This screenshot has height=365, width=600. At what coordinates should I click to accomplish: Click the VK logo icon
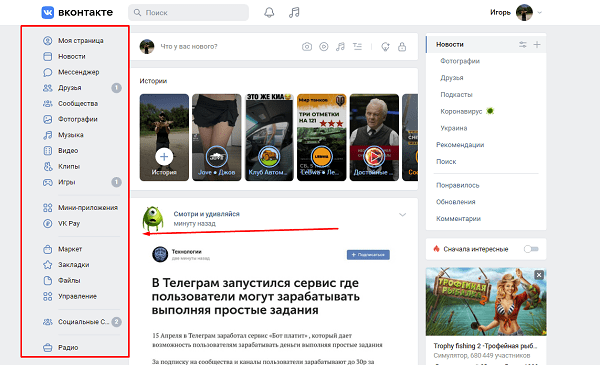click(47, 12)
